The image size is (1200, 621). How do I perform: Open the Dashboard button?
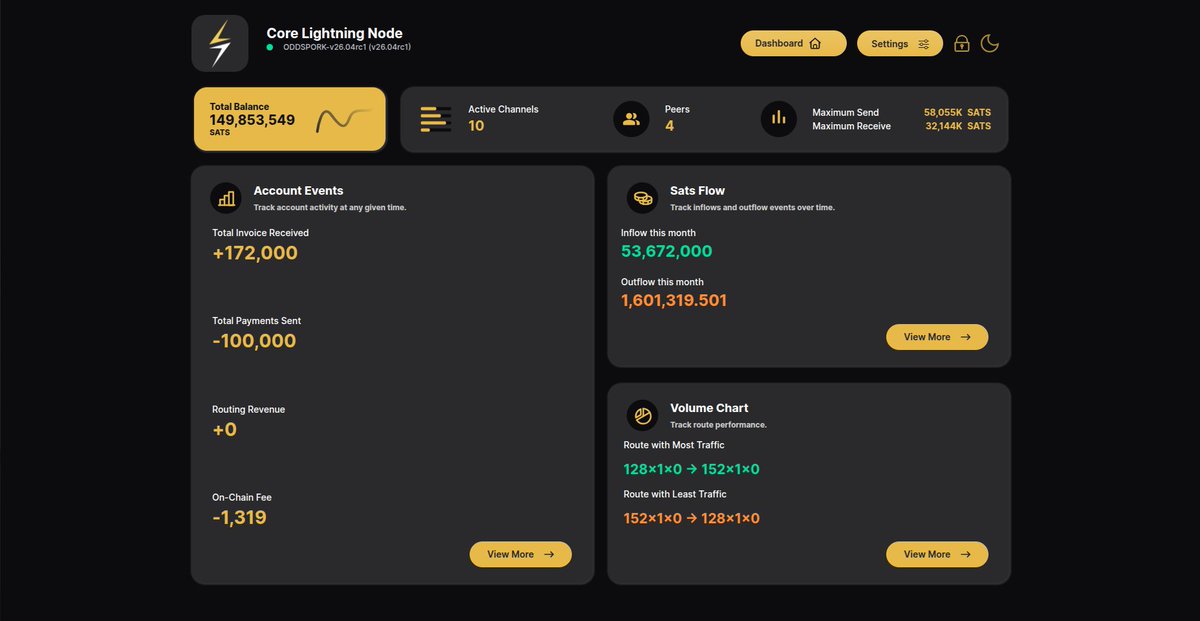coord(793,43)
